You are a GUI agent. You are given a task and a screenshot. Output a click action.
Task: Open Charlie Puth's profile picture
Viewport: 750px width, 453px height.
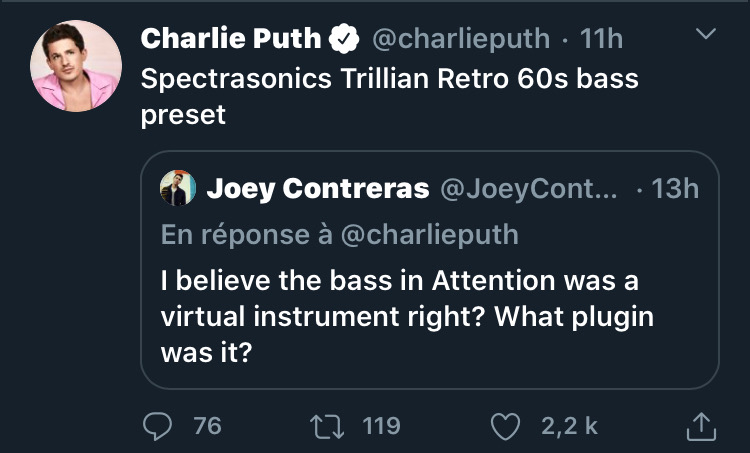tap(75, 65)
